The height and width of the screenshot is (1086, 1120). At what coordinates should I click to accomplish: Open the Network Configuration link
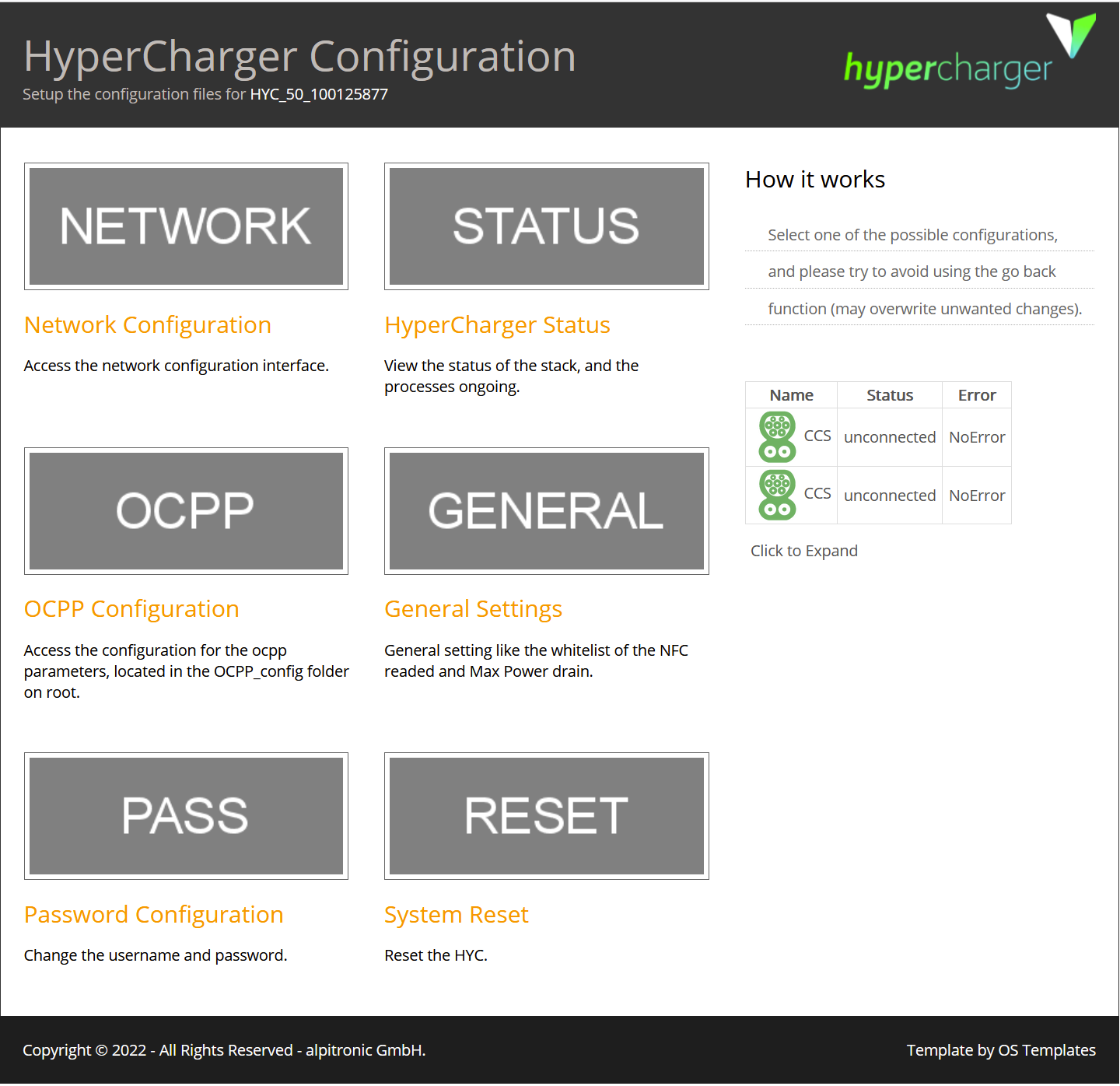[x=148, y=325]
